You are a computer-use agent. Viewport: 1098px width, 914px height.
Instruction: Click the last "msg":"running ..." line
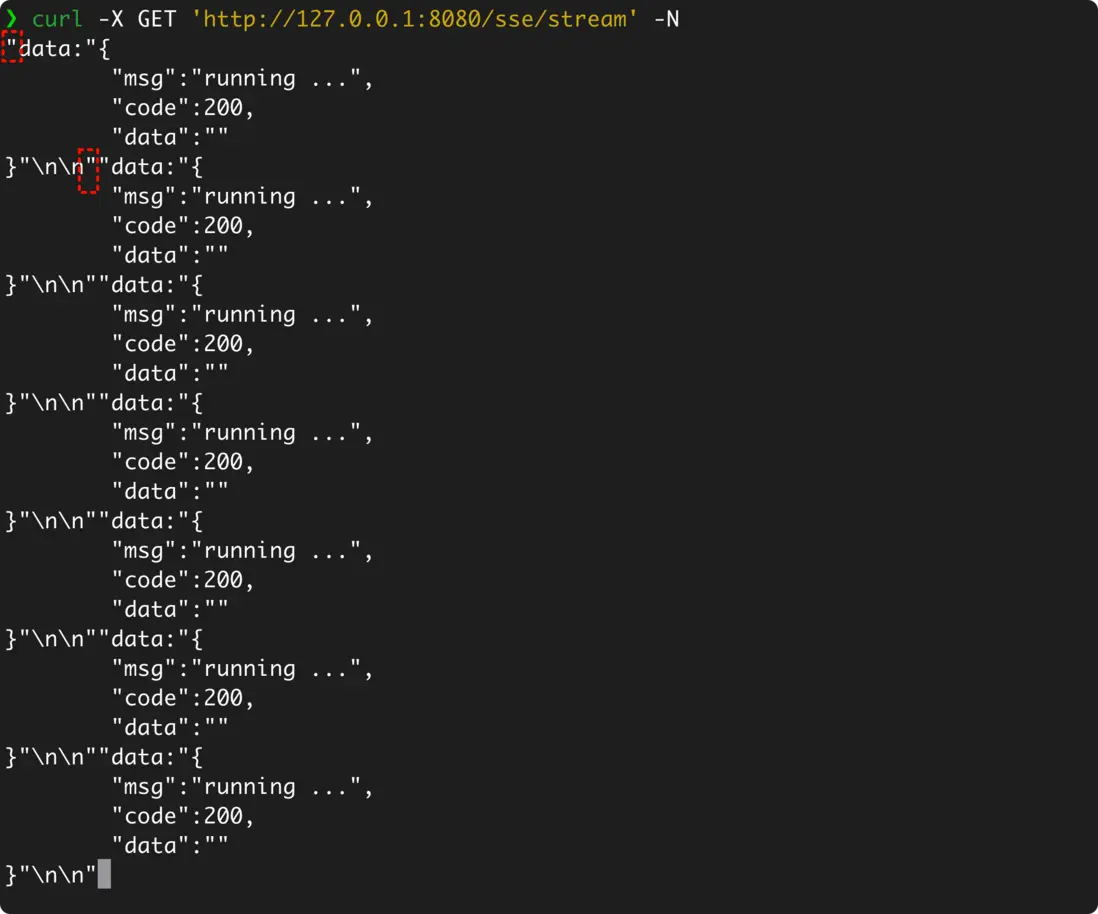[242, 787]
